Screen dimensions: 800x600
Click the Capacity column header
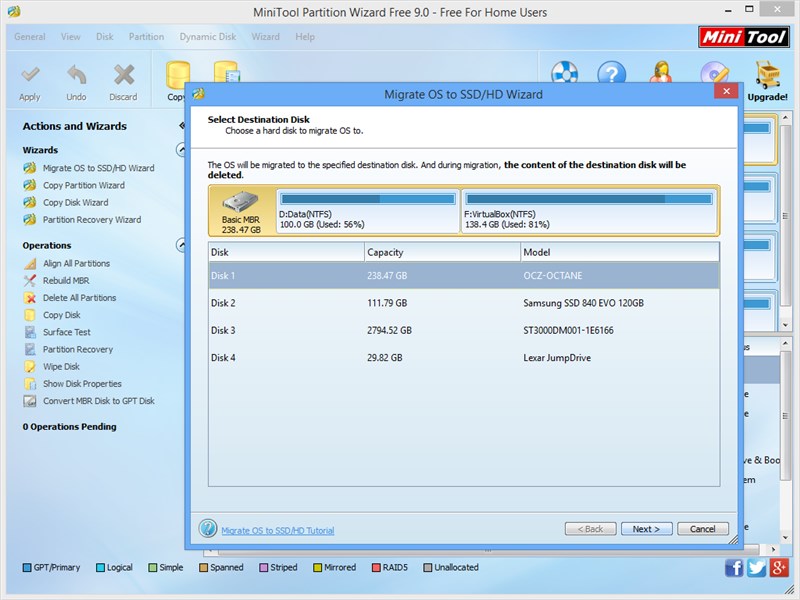[x=442, y=252]
